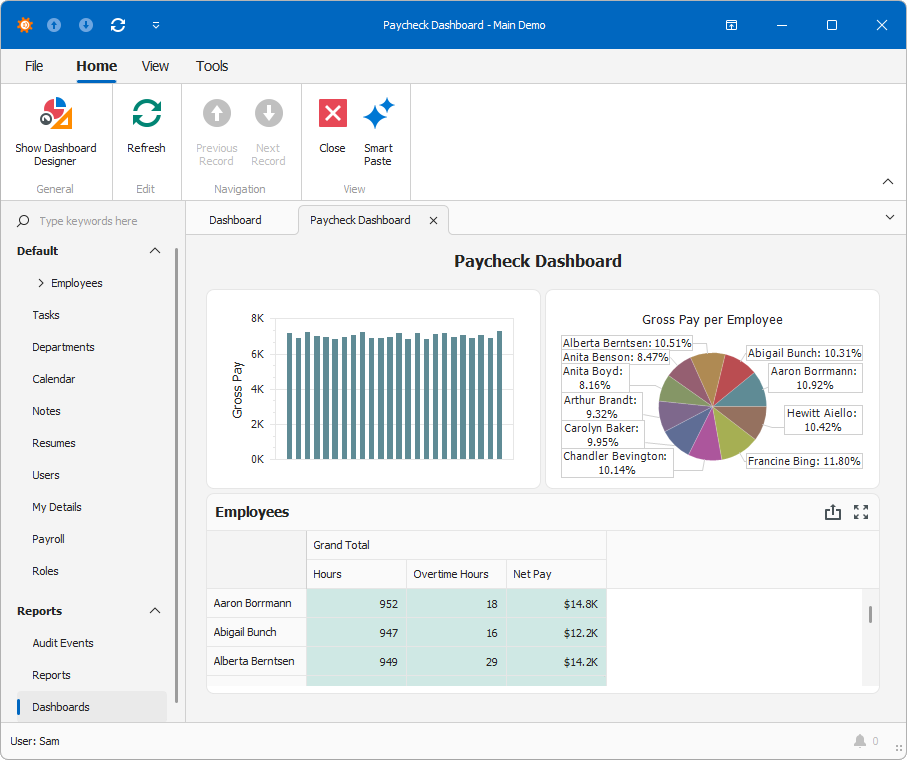Select the Alberta Berntsen row header

(256, 661)
